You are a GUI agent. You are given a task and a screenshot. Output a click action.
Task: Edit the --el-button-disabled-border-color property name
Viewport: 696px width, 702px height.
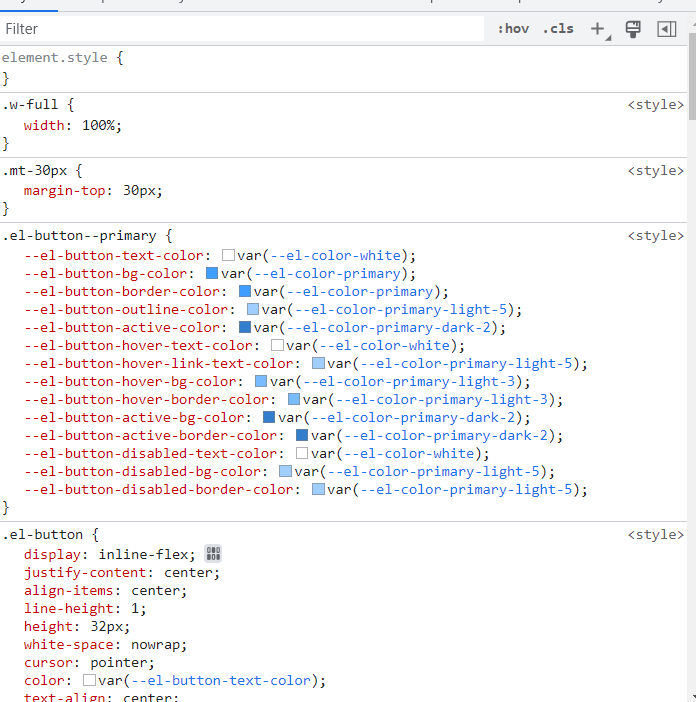click(158, 489)
